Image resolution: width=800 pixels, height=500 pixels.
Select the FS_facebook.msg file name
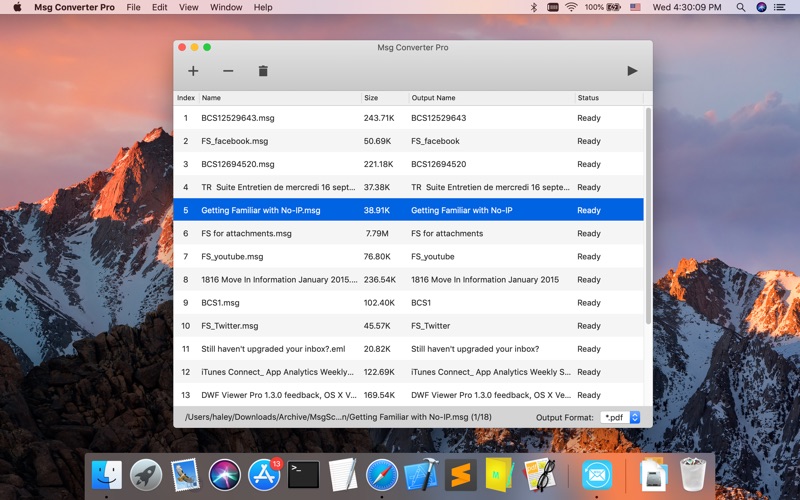pos(235,141)
